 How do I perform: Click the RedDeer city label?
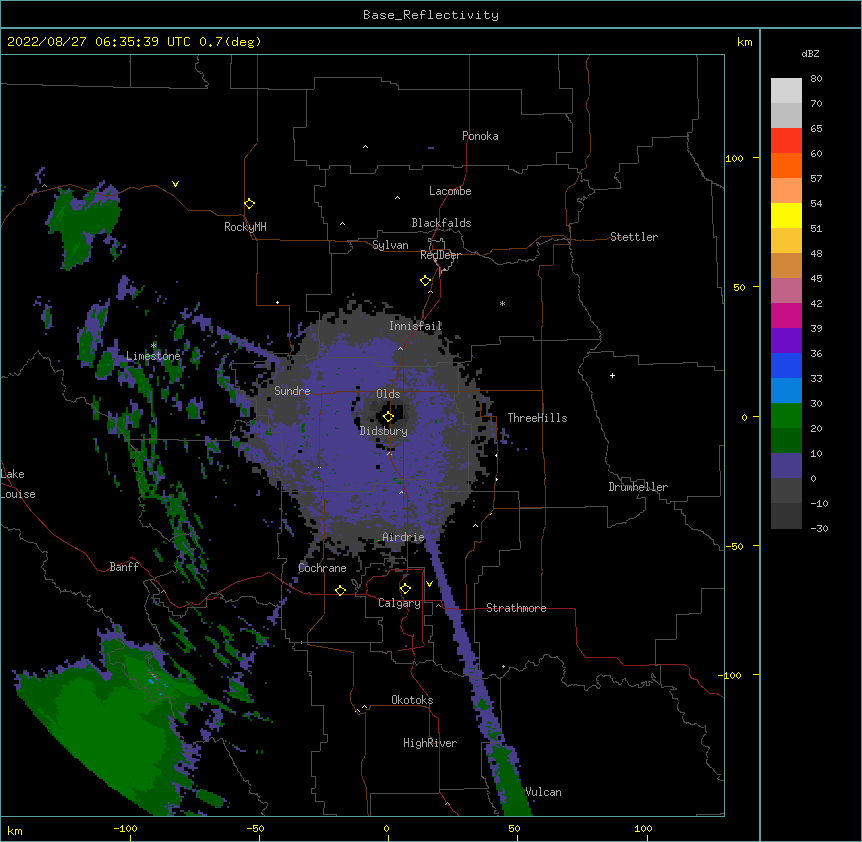tap(440, 255)
